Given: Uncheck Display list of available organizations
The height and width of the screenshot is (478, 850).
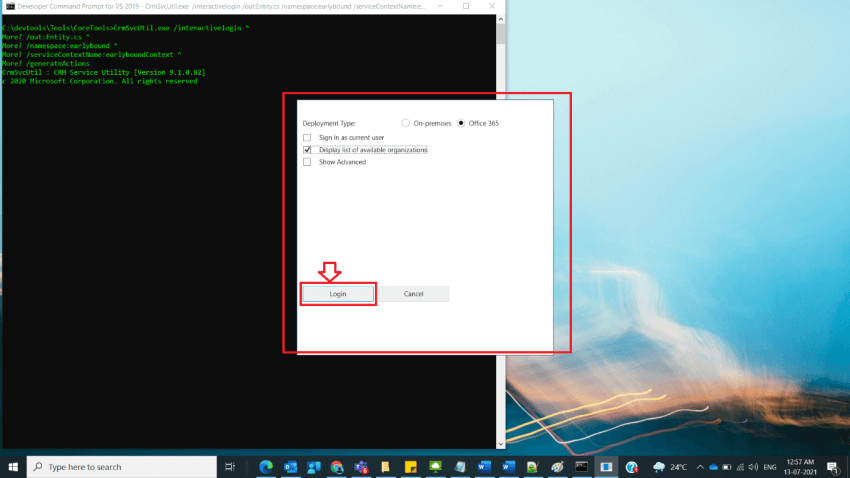Looking at the screenshot, I should pos(307,150).
